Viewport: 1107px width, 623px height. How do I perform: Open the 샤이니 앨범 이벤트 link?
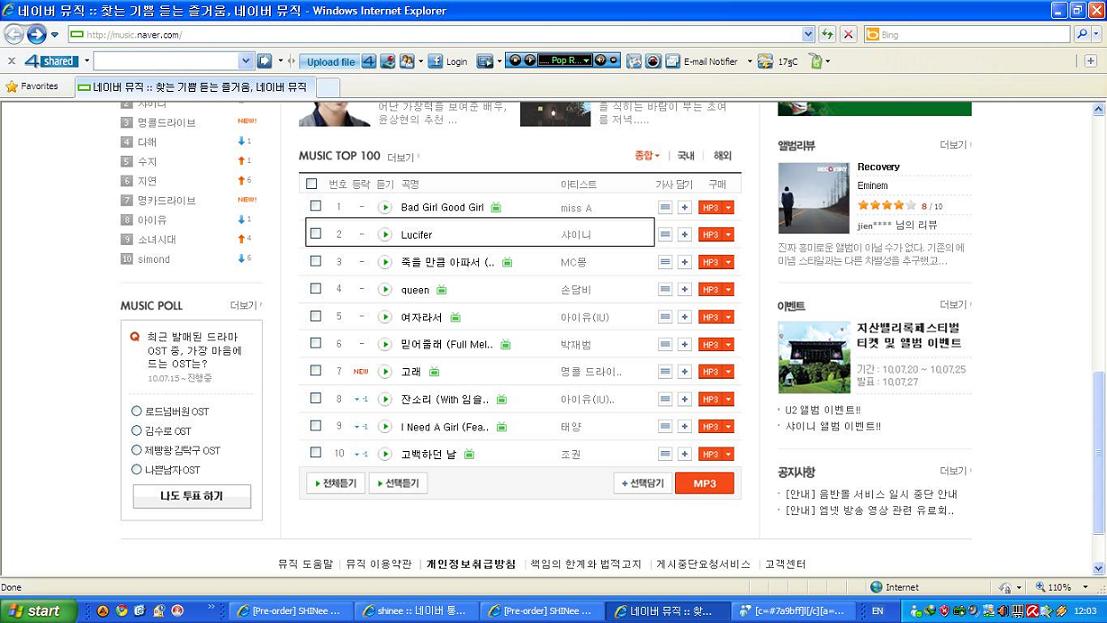click(832, 426)
